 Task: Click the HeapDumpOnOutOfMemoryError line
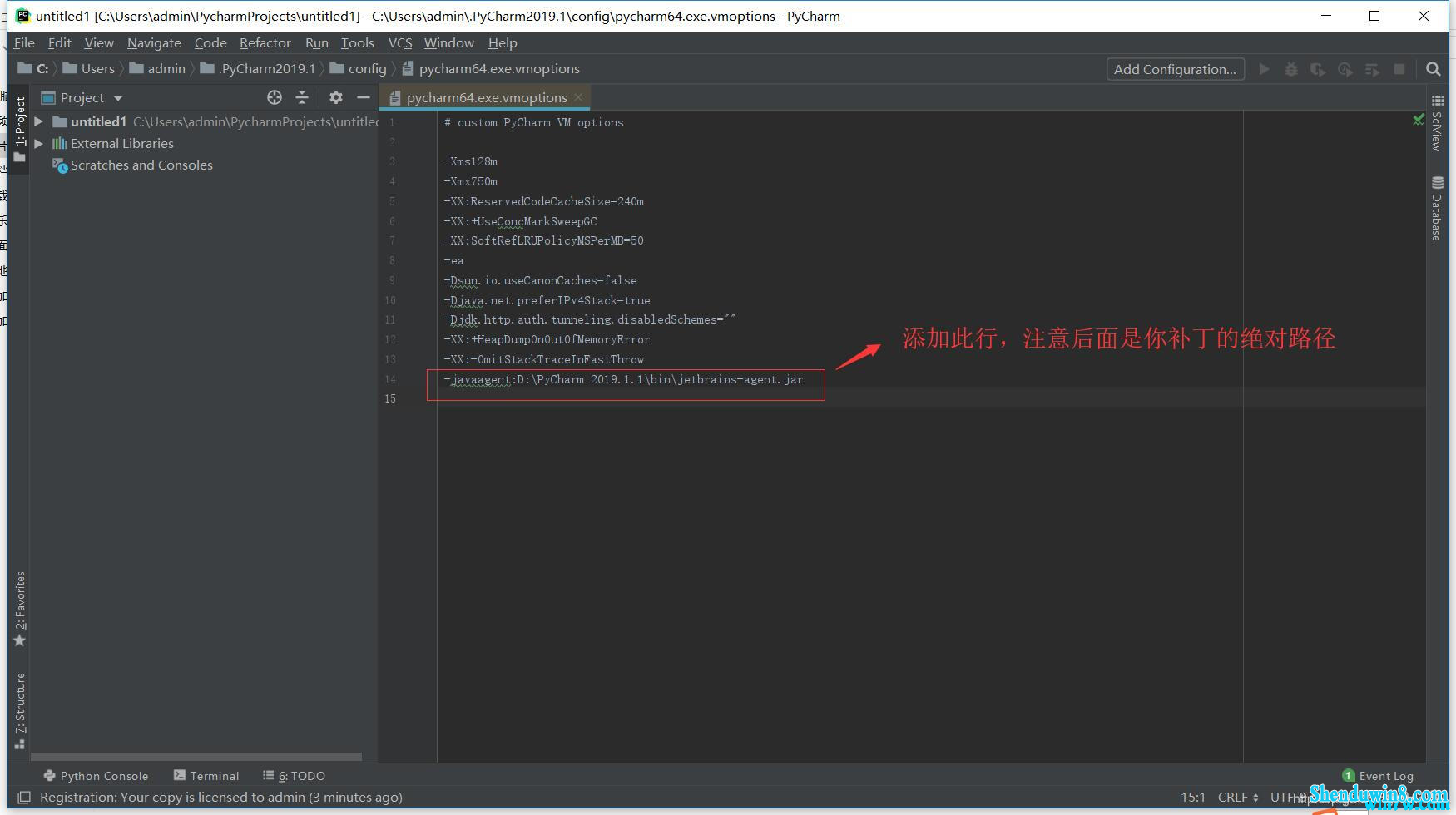click(547, 339)
